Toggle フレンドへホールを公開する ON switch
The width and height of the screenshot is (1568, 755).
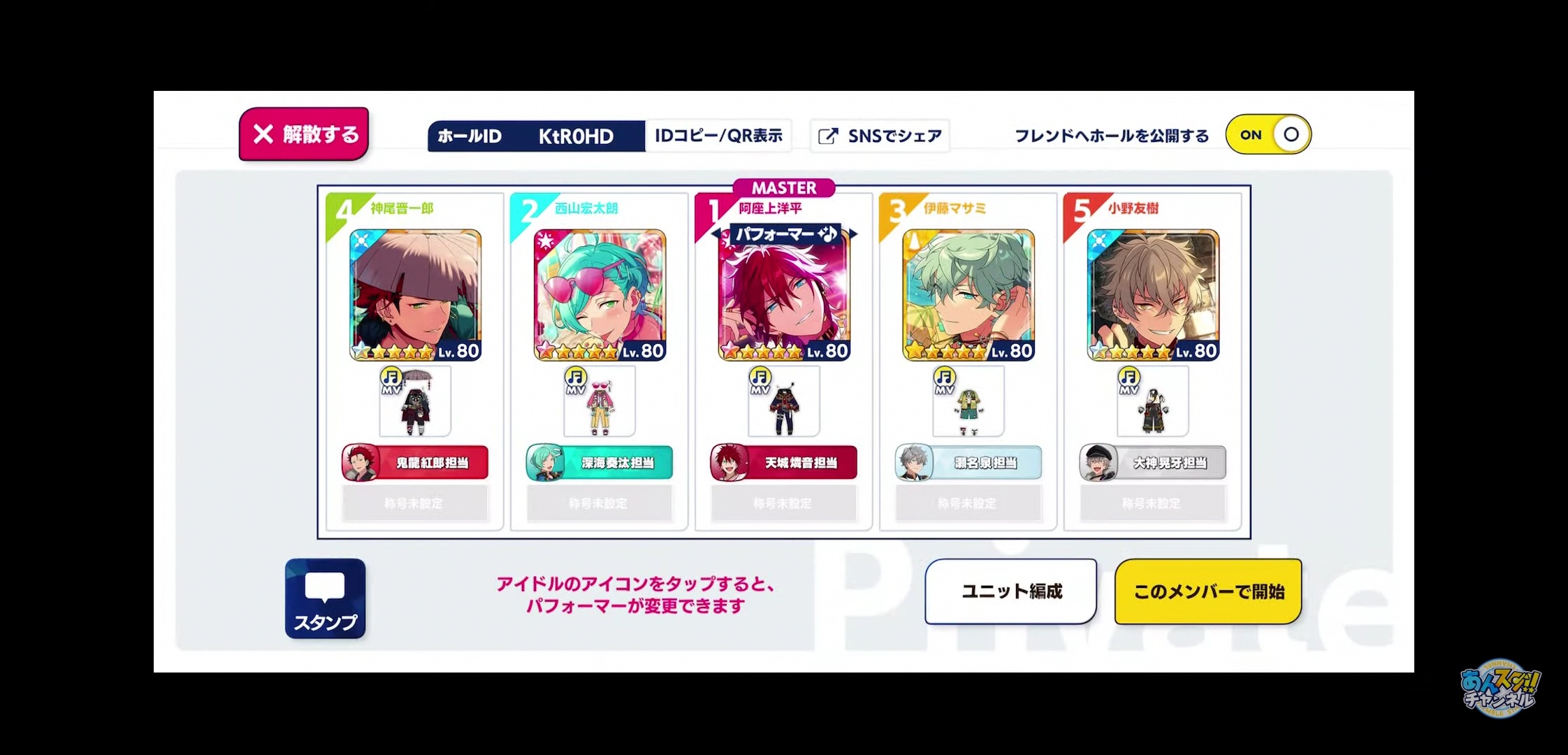pyautogui.click(x=1268, y=134)
